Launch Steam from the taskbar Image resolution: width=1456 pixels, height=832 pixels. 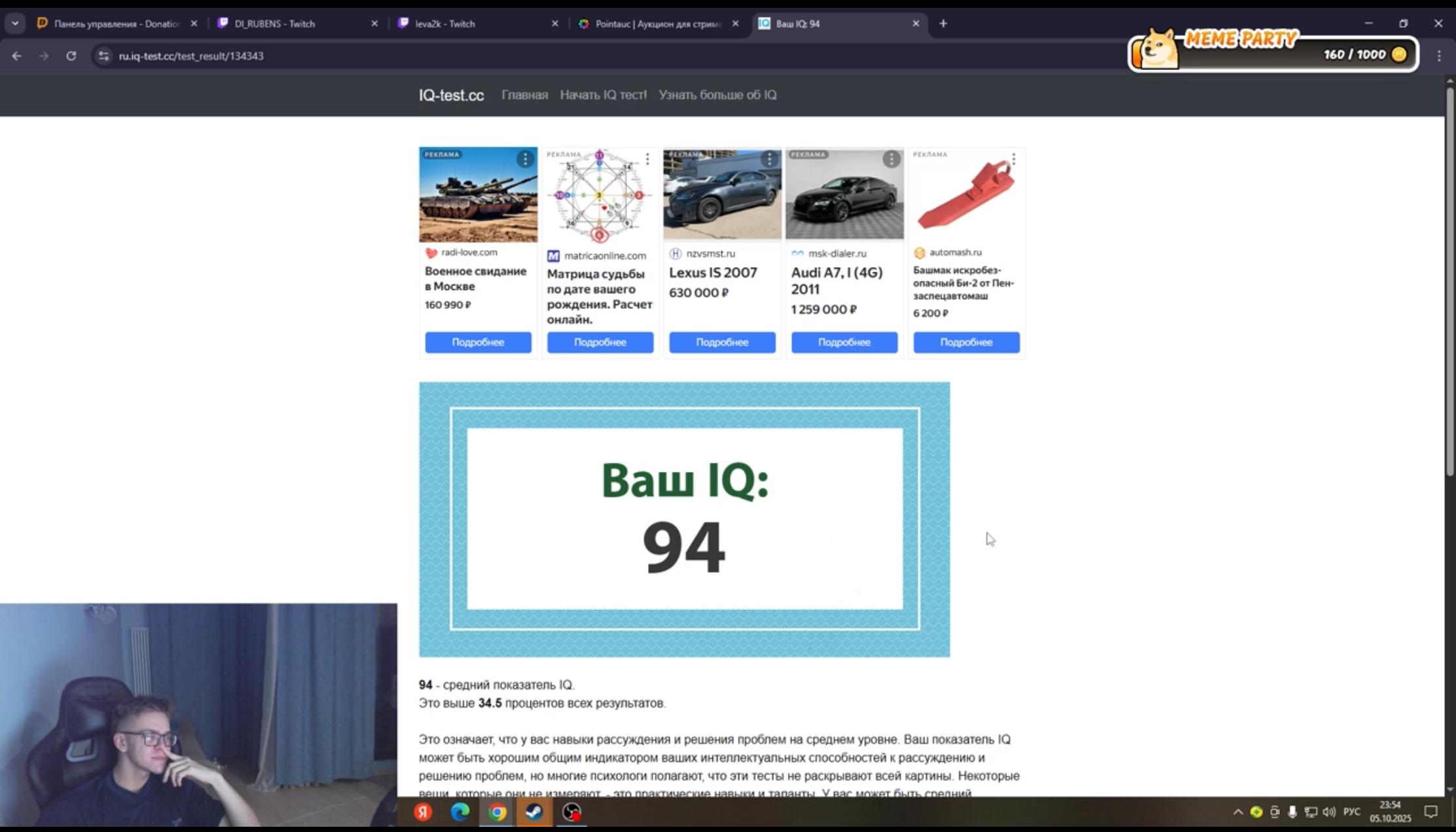tap(534, 812)
